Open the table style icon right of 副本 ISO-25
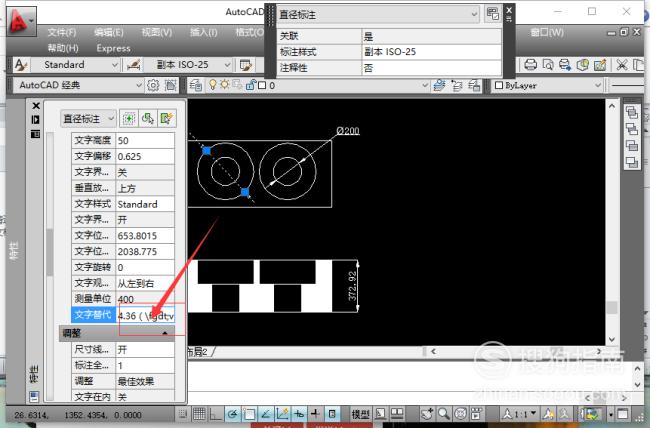 245,65
